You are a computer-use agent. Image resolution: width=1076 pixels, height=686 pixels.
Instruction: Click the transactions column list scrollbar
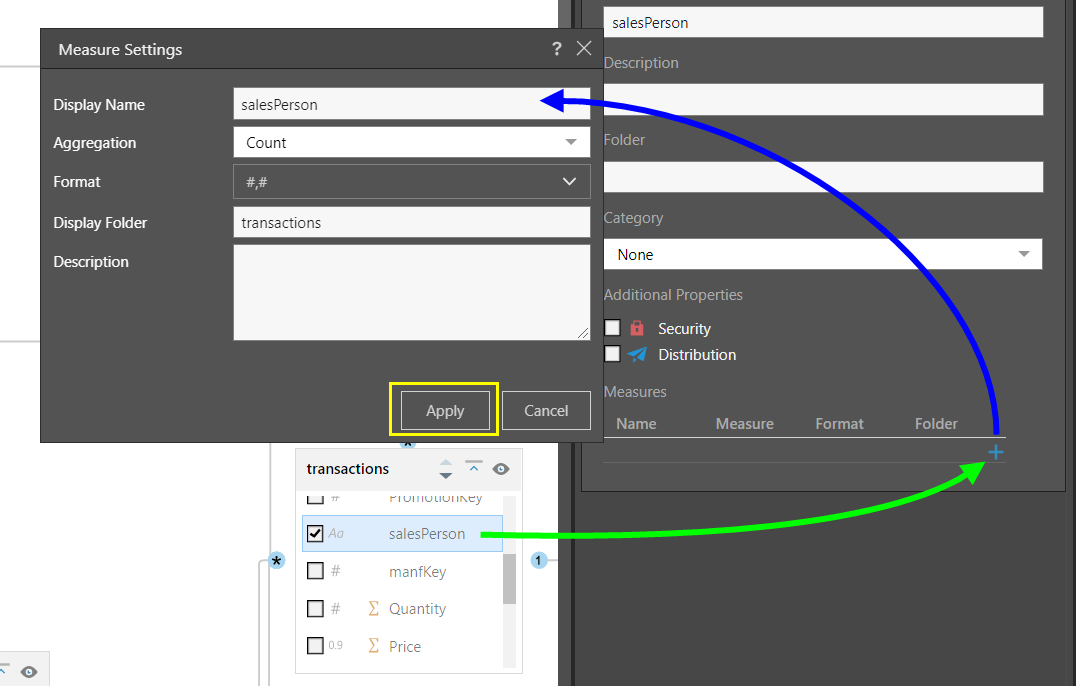click(509, 579)
